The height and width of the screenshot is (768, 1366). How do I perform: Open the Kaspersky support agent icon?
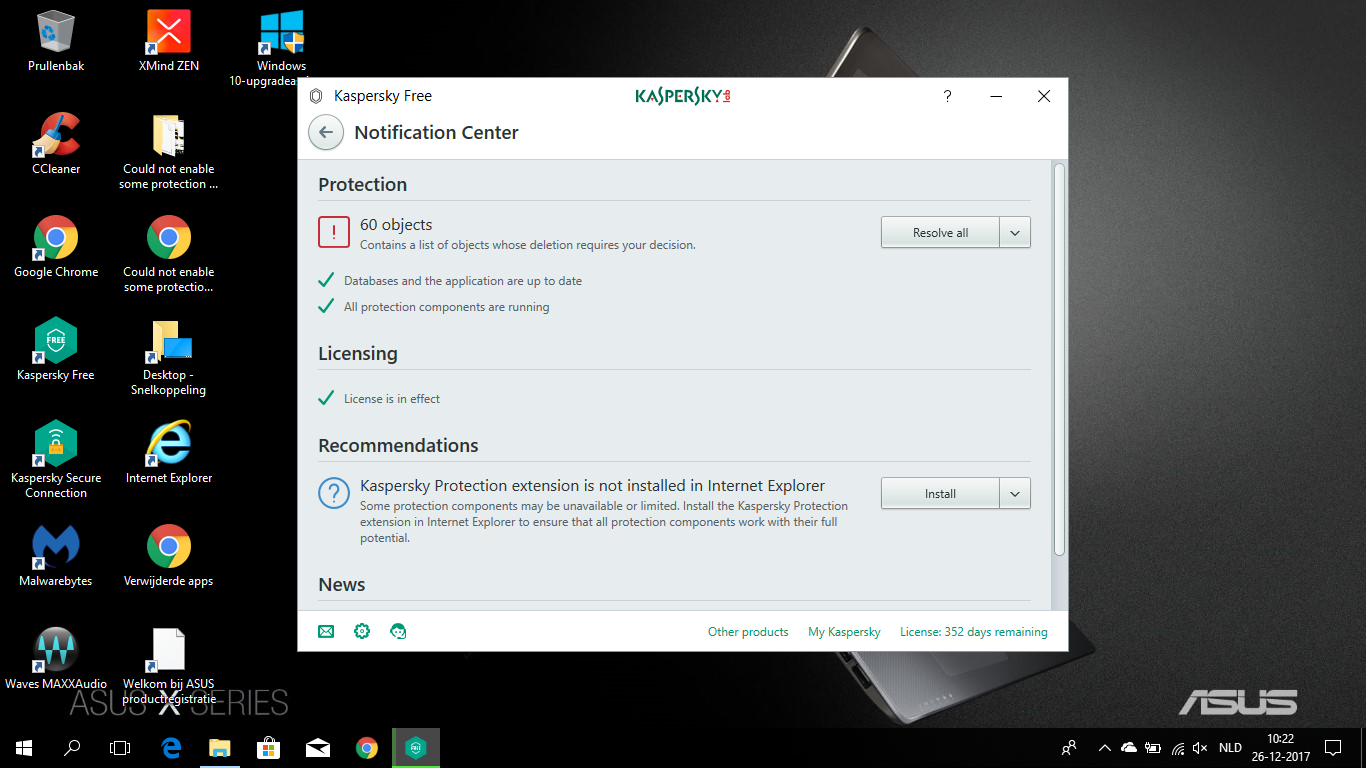[x=398, y=631]
